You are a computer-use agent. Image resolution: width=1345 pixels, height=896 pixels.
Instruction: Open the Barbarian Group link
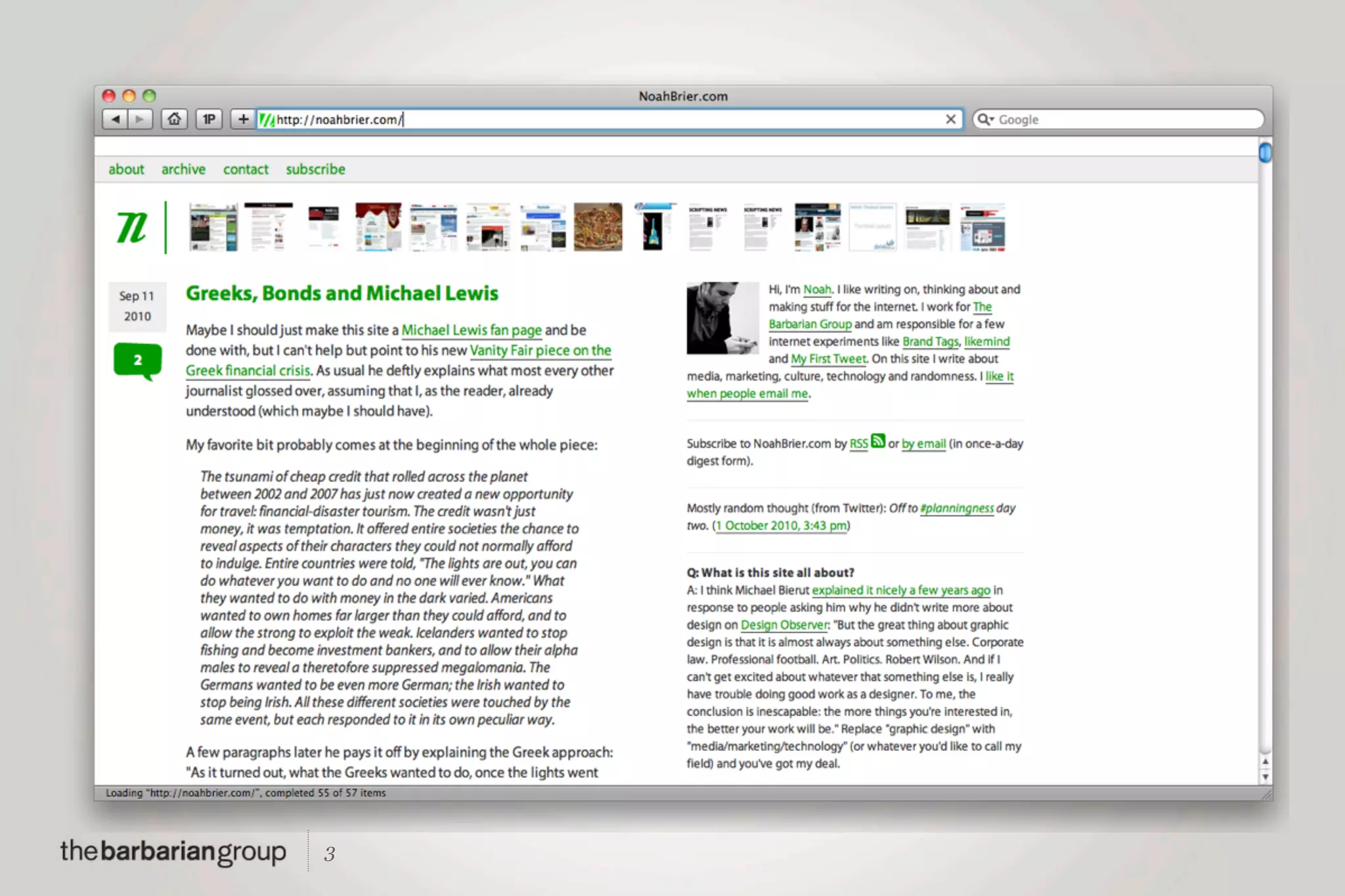point(810,324)
